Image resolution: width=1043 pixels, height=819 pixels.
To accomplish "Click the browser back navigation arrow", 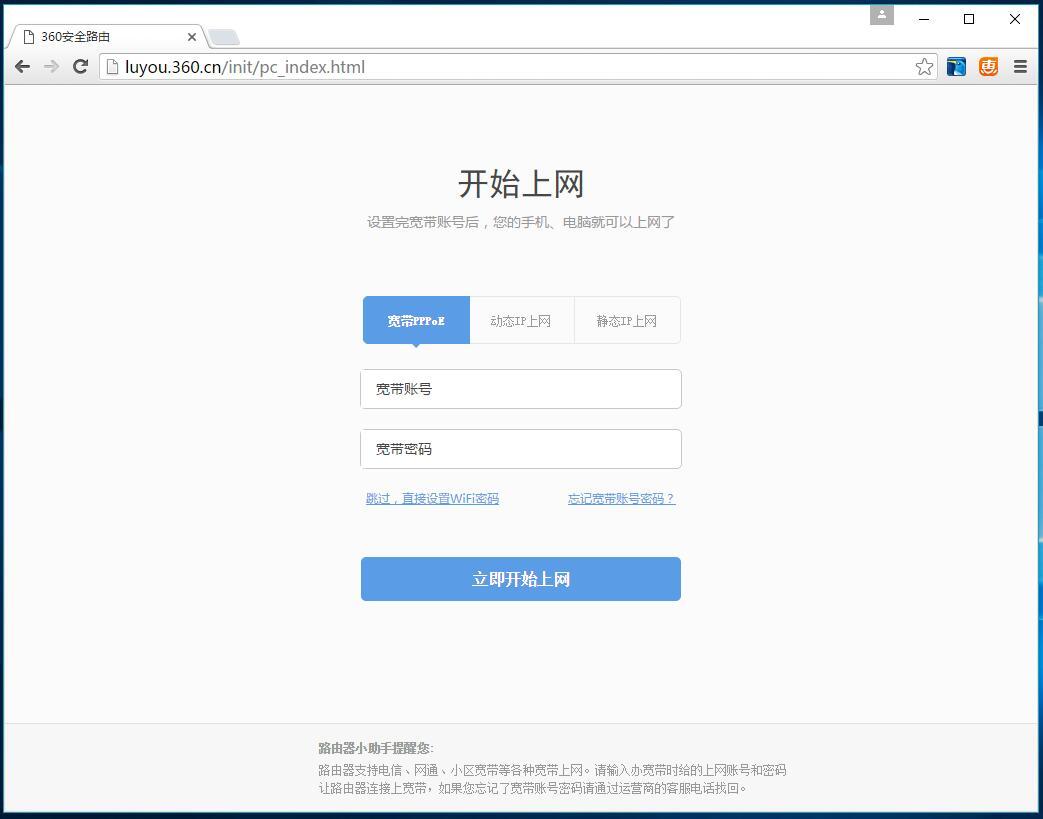I will pos(22,66).
